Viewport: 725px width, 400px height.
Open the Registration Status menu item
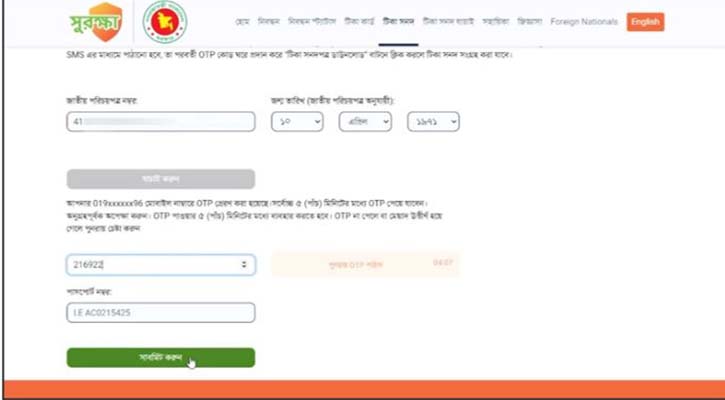(x=312, y=22)
